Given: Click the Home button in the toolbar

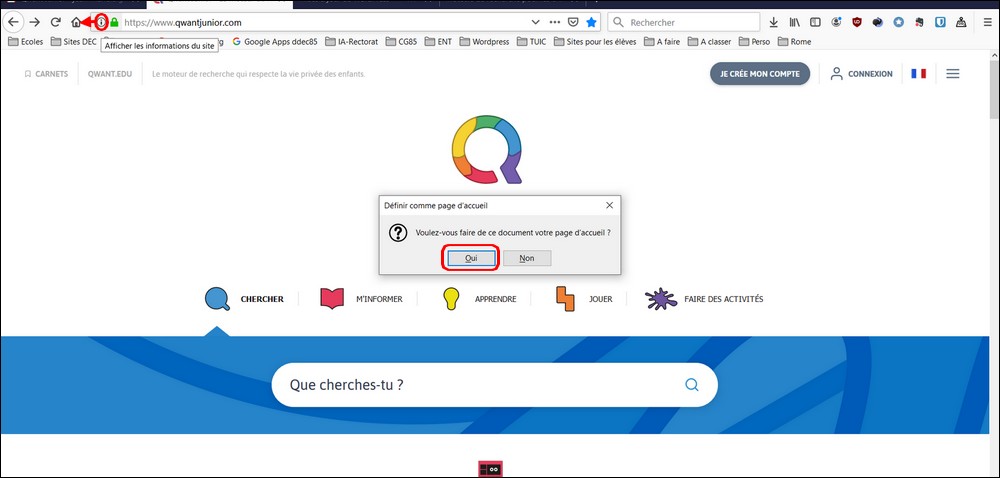Looking at the screenshot, I should tap(76, 22).
